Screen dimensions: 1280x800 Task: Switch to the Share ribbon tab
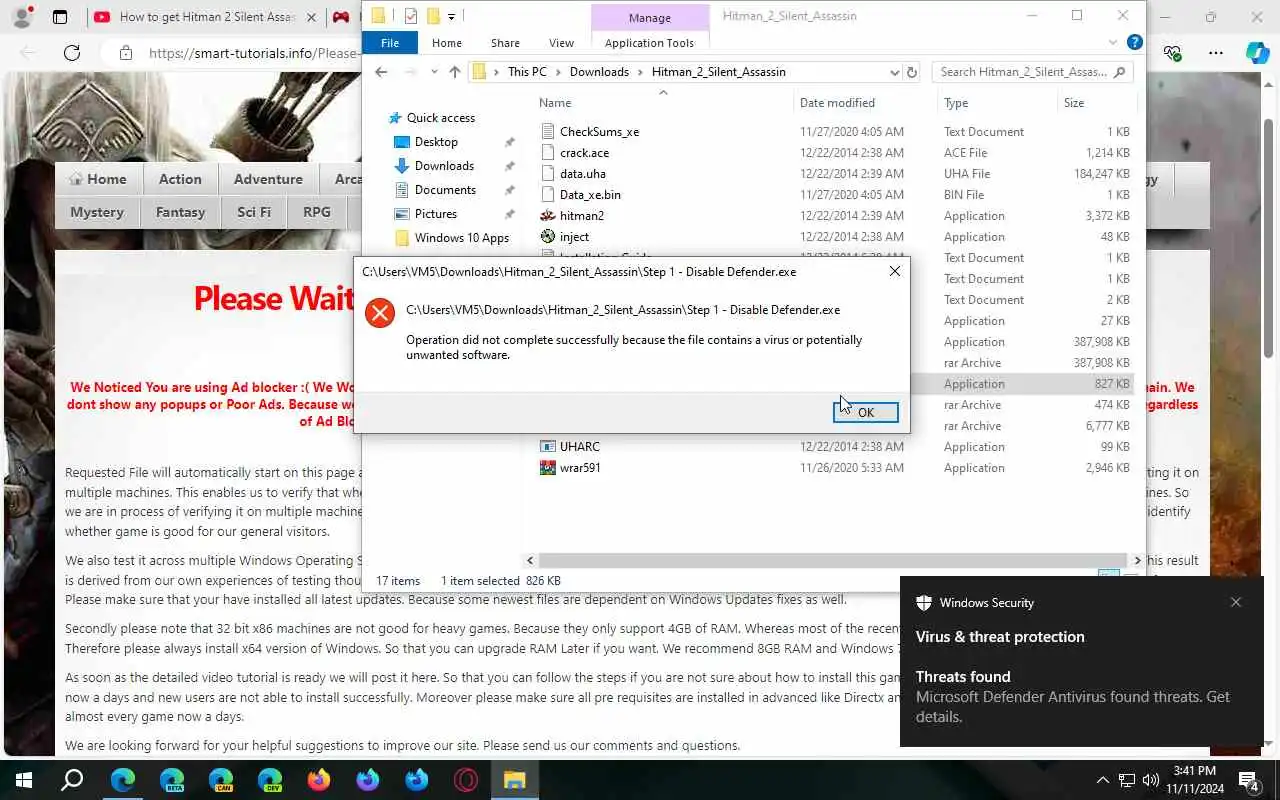click(x=505, y=43)
